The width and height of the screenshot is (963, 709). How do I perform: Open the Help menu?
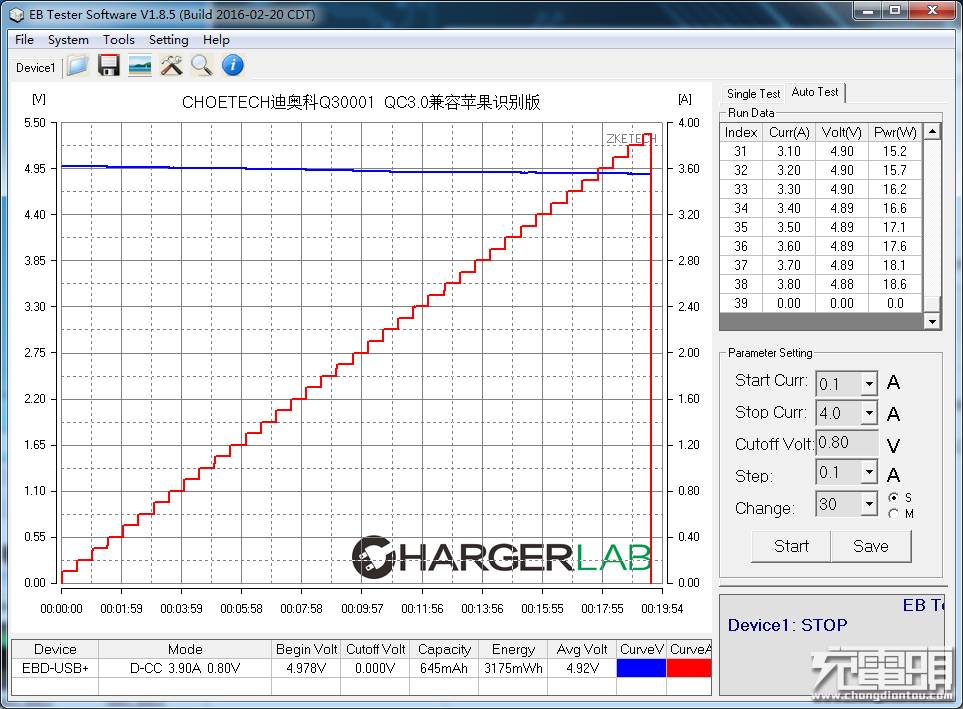coord(216,40)
